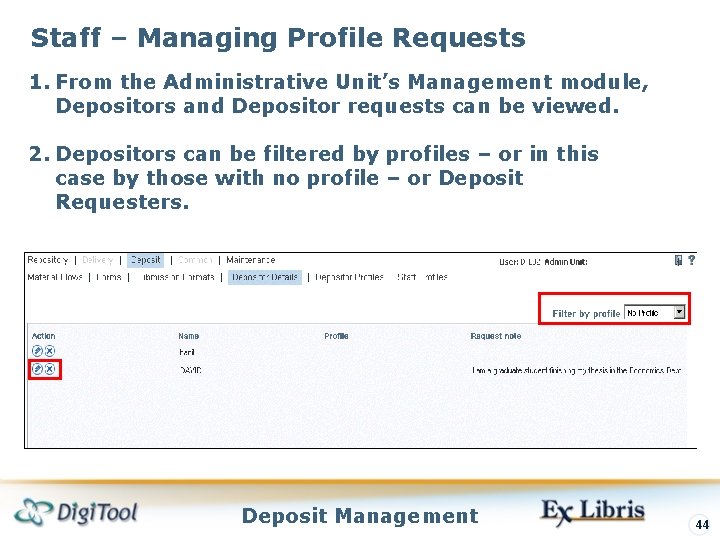
Task: Click the delete icon in the DAVID row
Action: coord(50,369)
